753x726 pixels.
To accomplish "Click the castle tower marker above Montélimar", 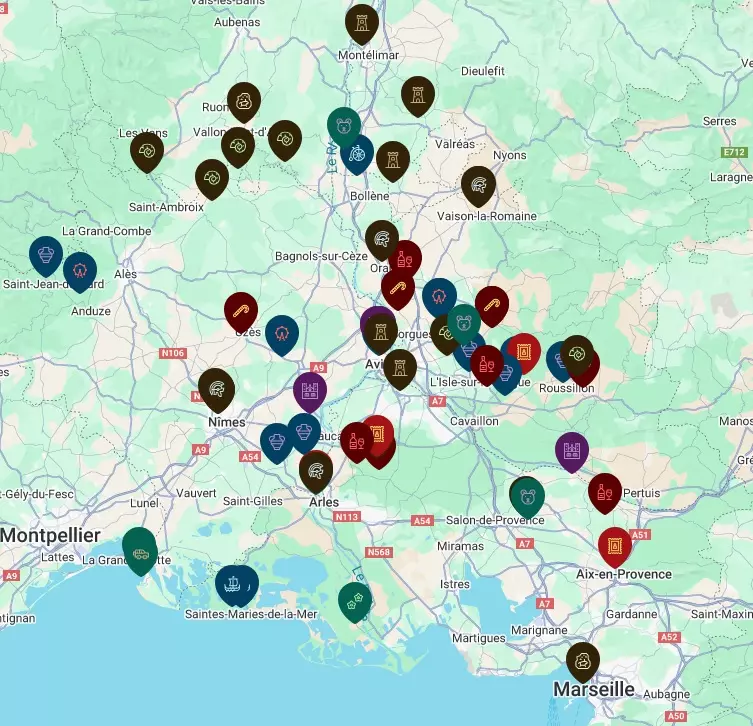I will 362,21.
